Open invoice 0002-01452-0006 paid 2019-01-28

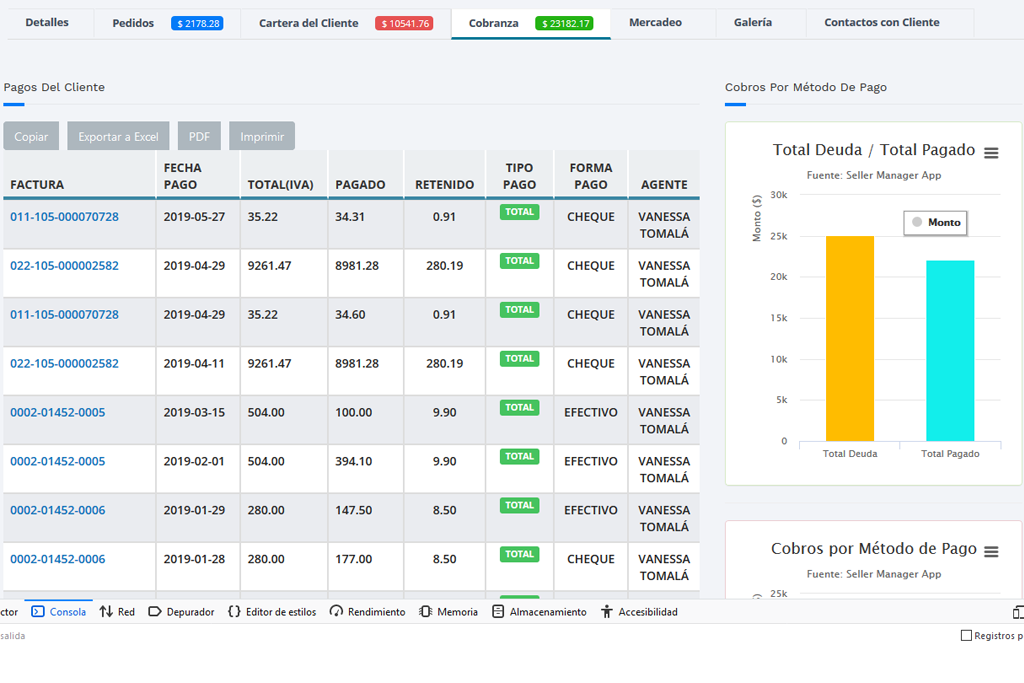tap(57, 560)
